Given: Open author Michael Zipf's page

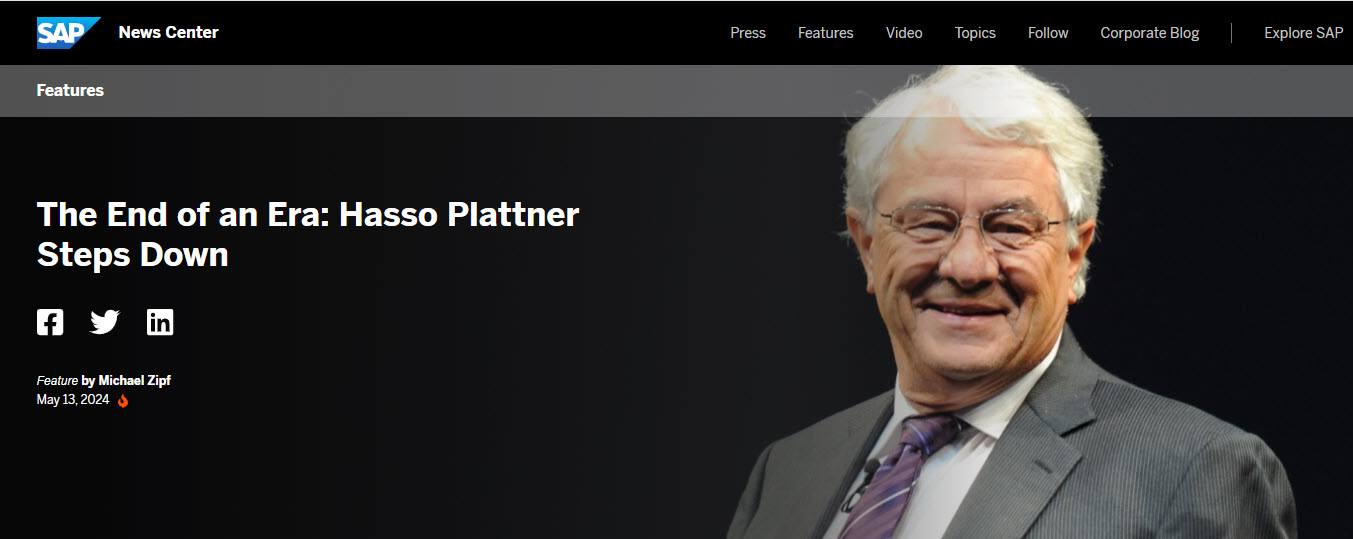Looking at the screenshot, I should click(134, 380).
